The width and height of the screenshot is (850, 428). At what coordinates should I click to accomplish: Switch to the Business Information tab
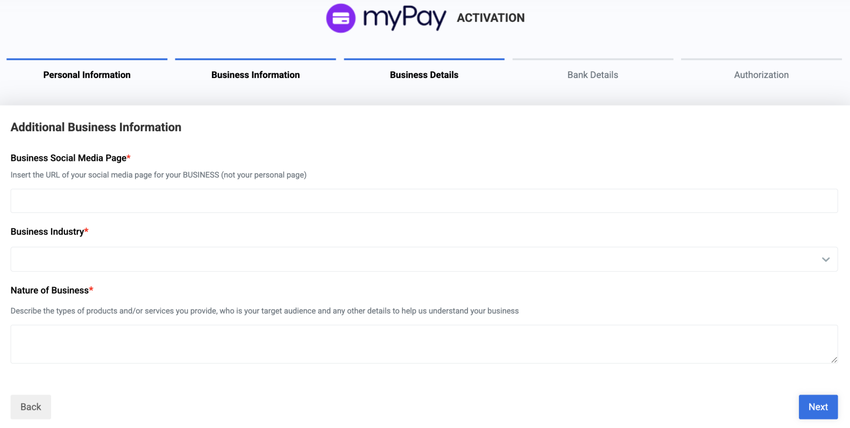(255, 75)
